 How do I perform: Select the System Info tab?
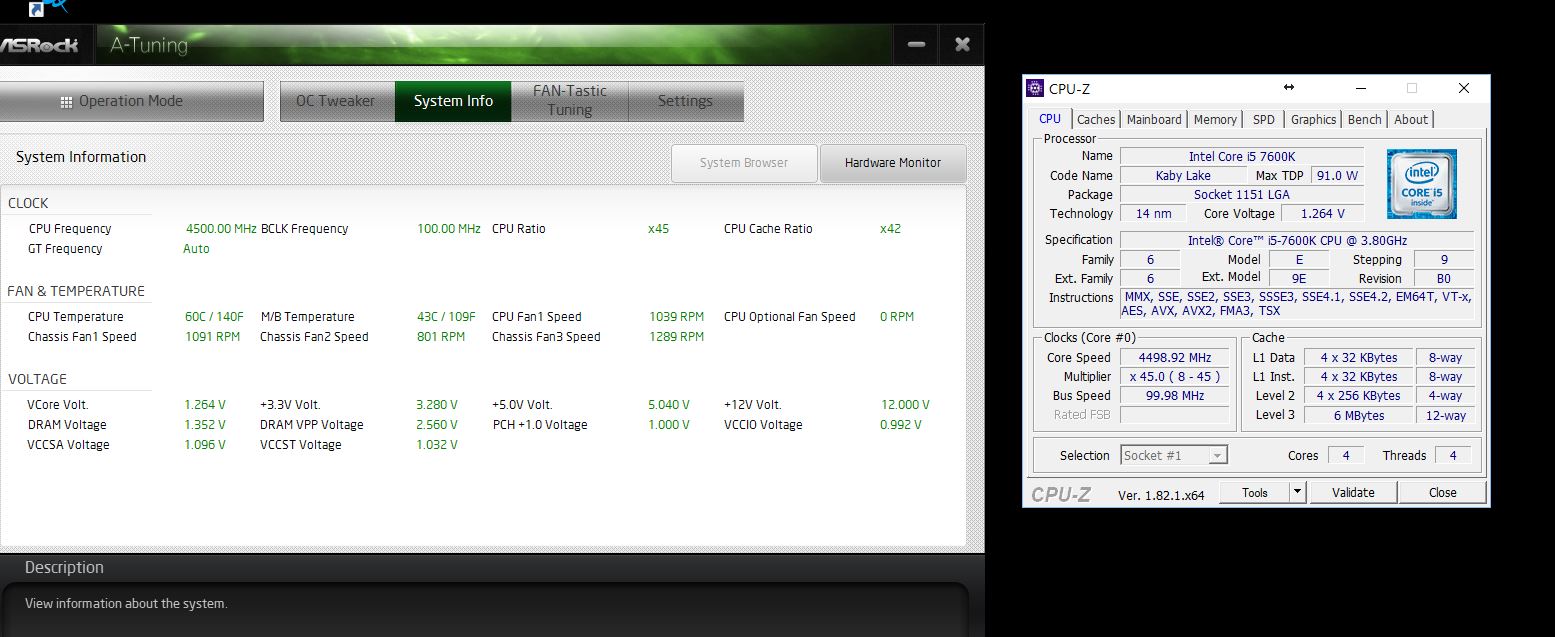pos(453,101)
